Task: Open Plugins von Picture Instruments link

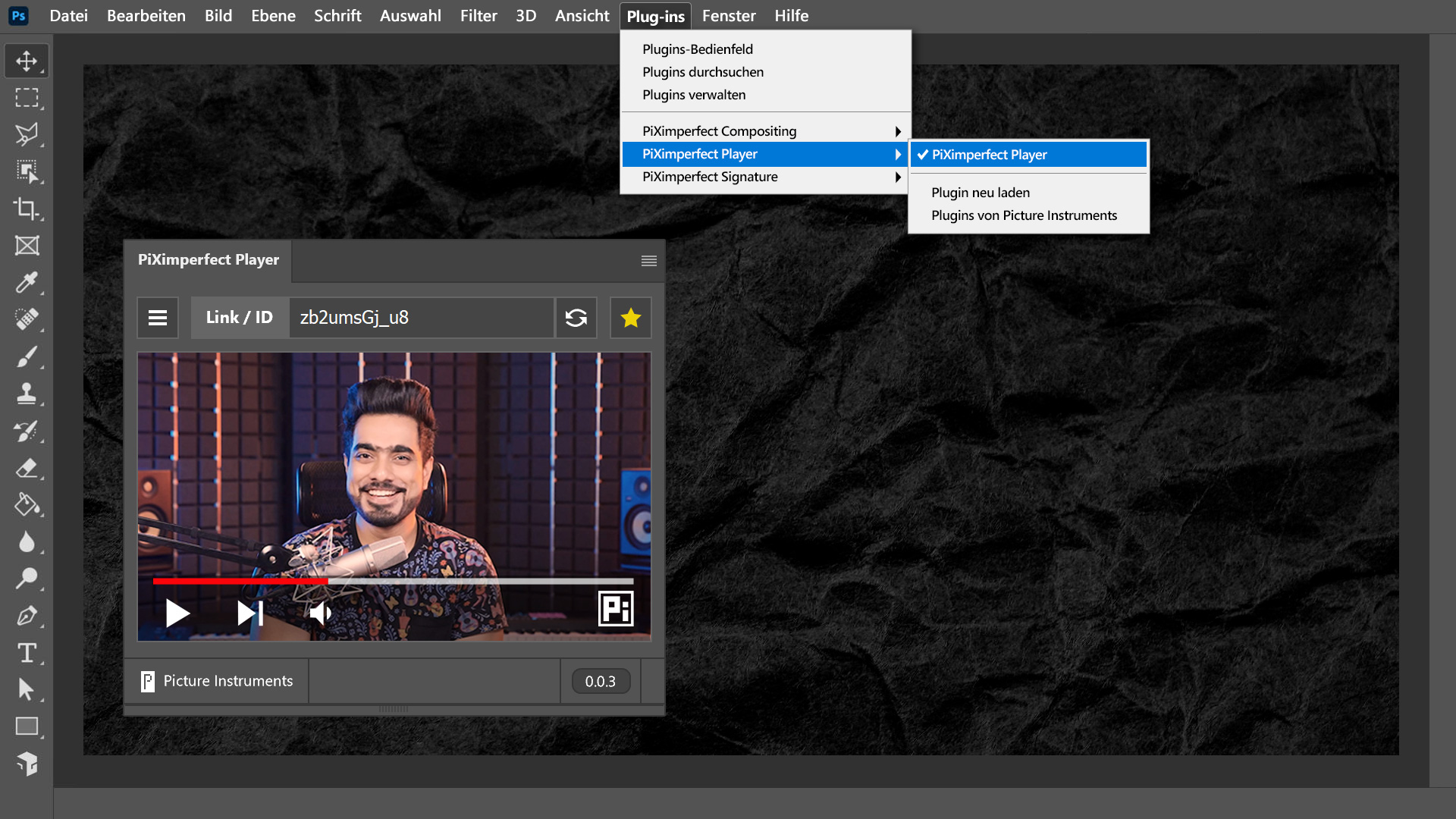Action: point(1024,215)
